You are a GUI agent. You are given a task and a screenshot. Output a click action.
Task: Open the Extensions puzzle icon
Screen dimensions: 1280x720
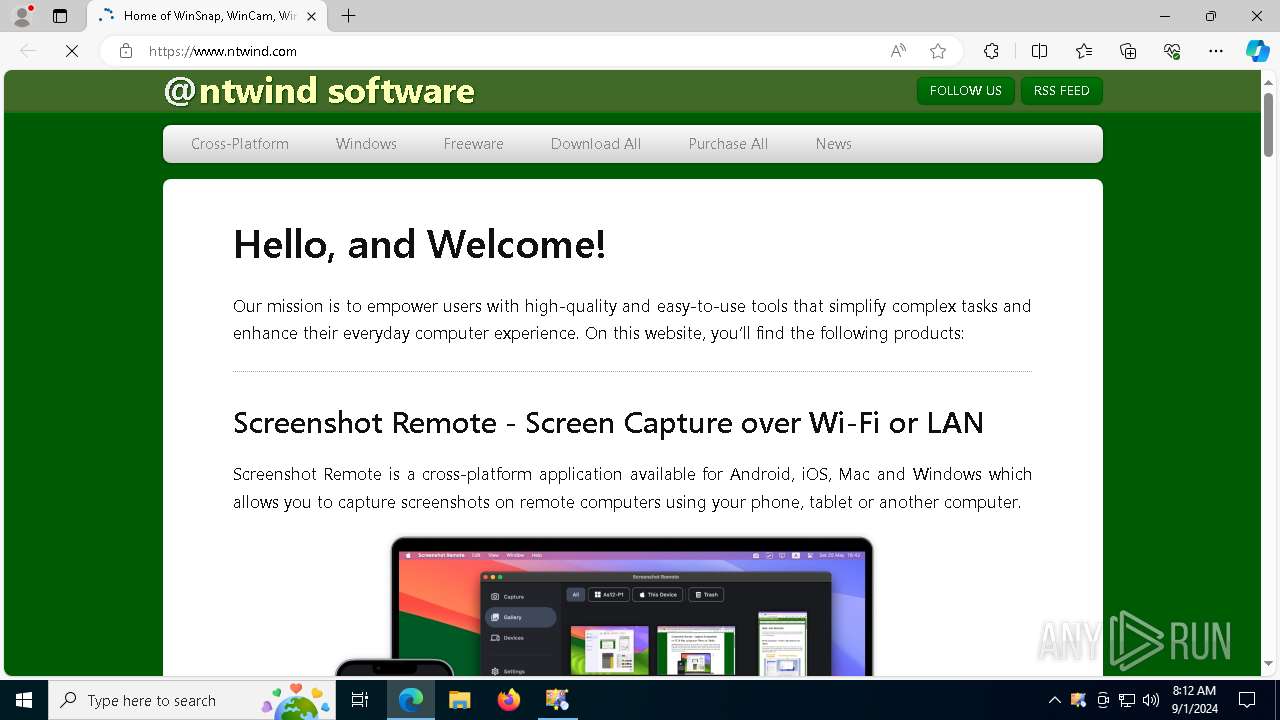[991, 51]
